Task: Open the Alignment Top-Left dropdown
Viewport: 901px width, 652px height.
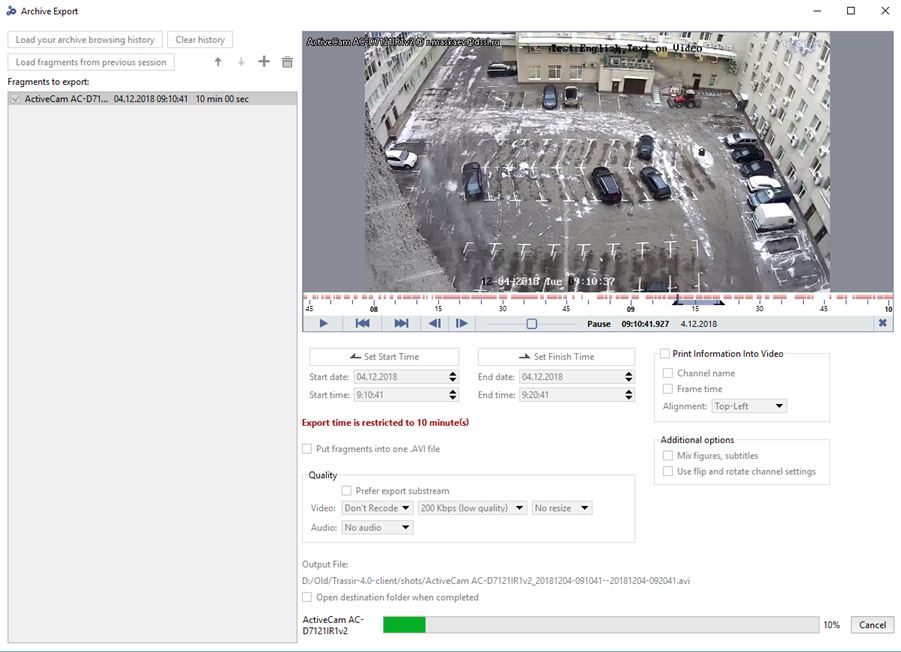Action: point(749,406)
